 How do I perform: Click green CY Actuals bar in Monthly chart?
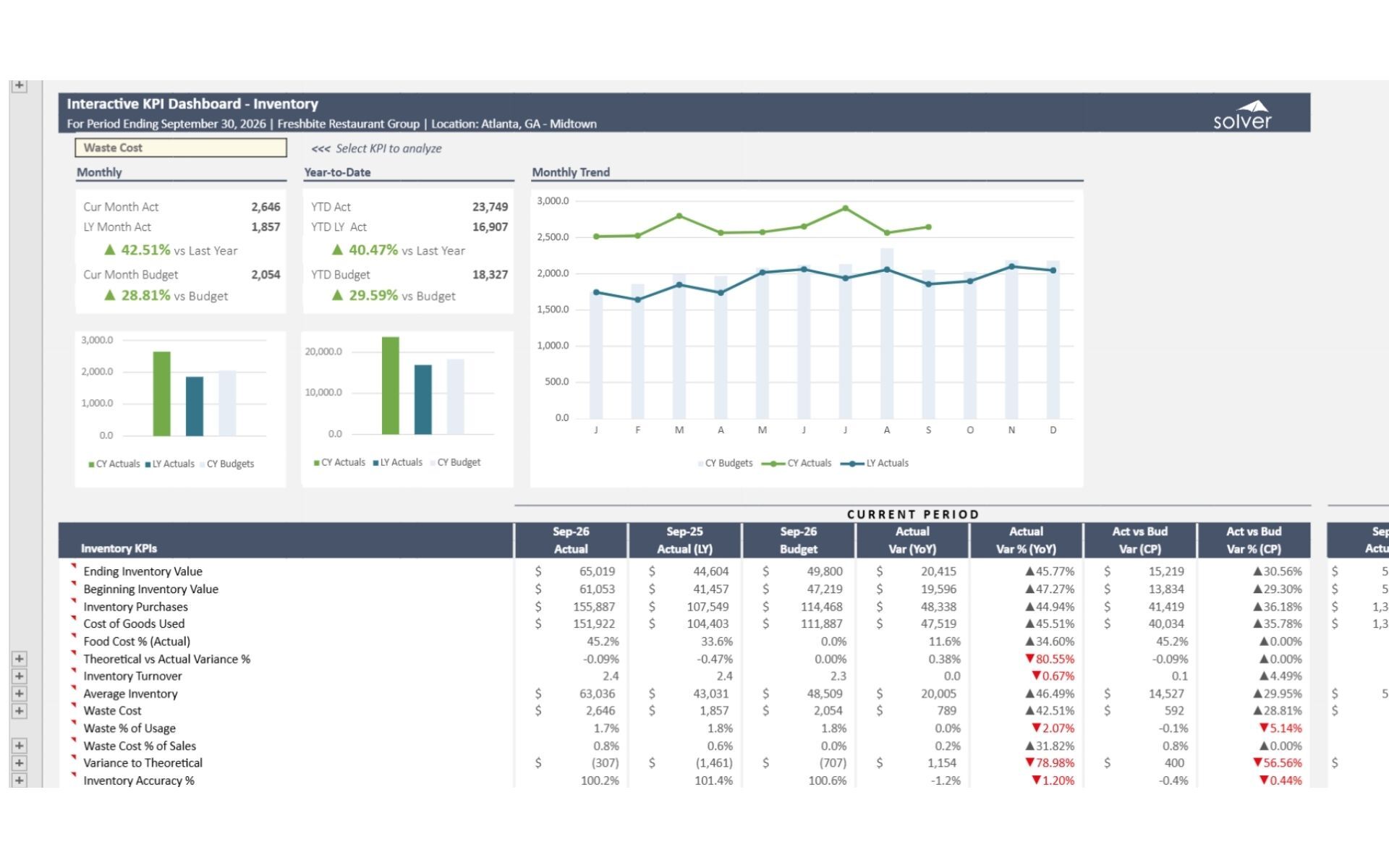(x=161, y=394)
